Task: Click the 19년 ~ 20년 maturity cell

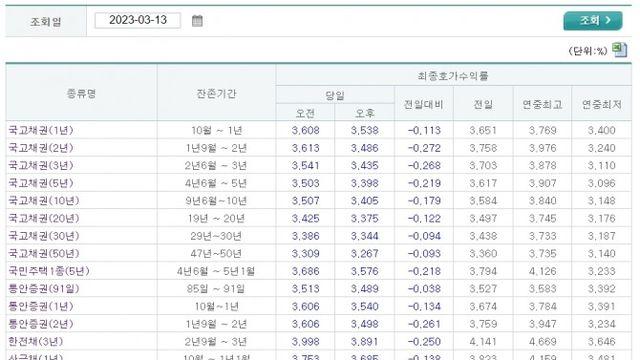Action: (x=216, y=218)
